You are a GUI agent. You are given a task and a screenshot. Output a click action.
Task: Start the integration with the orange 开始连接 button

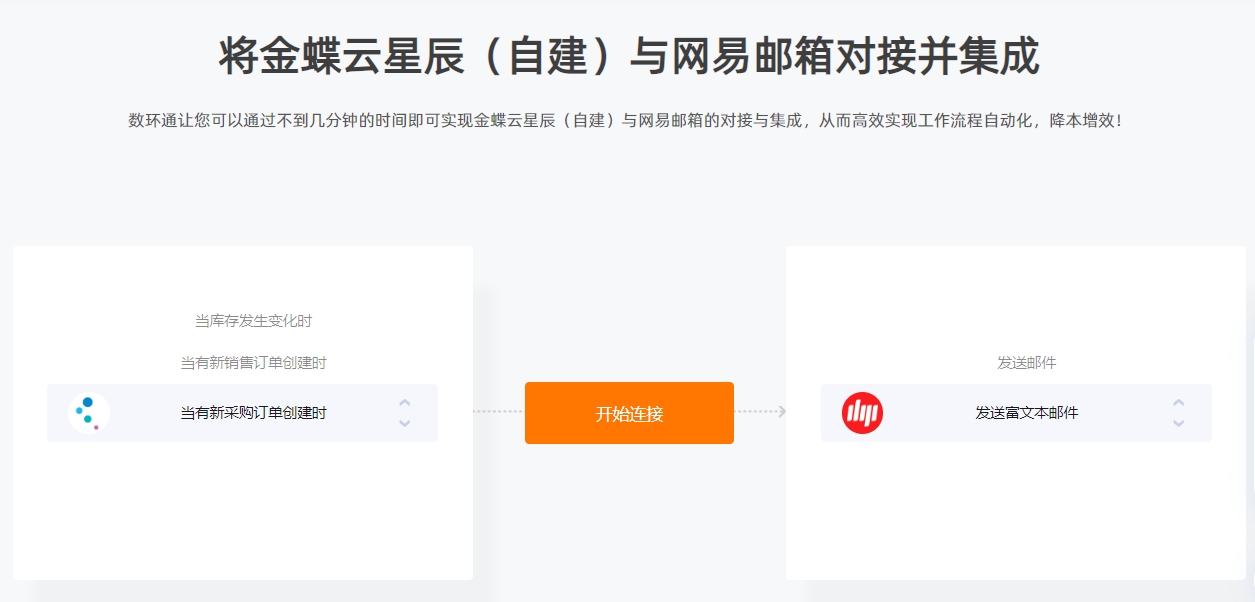(x=629, y=413)
